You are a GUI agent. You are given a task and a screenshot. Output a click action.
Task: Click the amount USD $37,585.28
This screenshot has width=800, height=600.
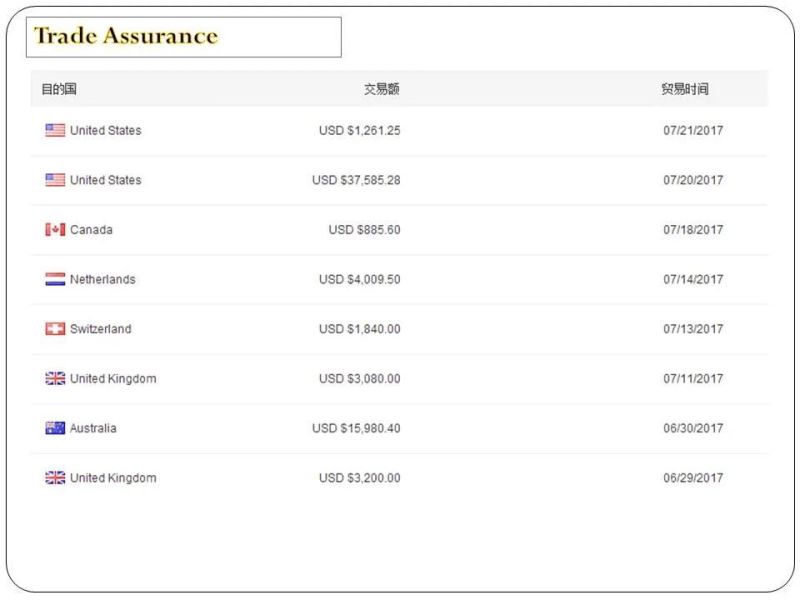click(x=356, y=180)
